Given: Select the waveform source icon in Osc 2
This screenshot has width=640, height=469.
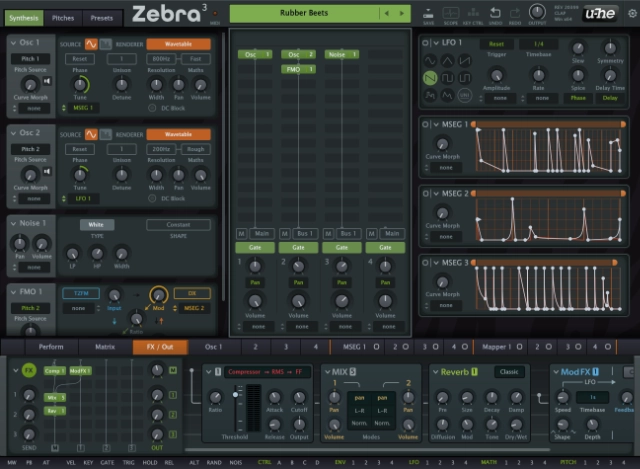Looking at the screenshot, I should [91, 134].
